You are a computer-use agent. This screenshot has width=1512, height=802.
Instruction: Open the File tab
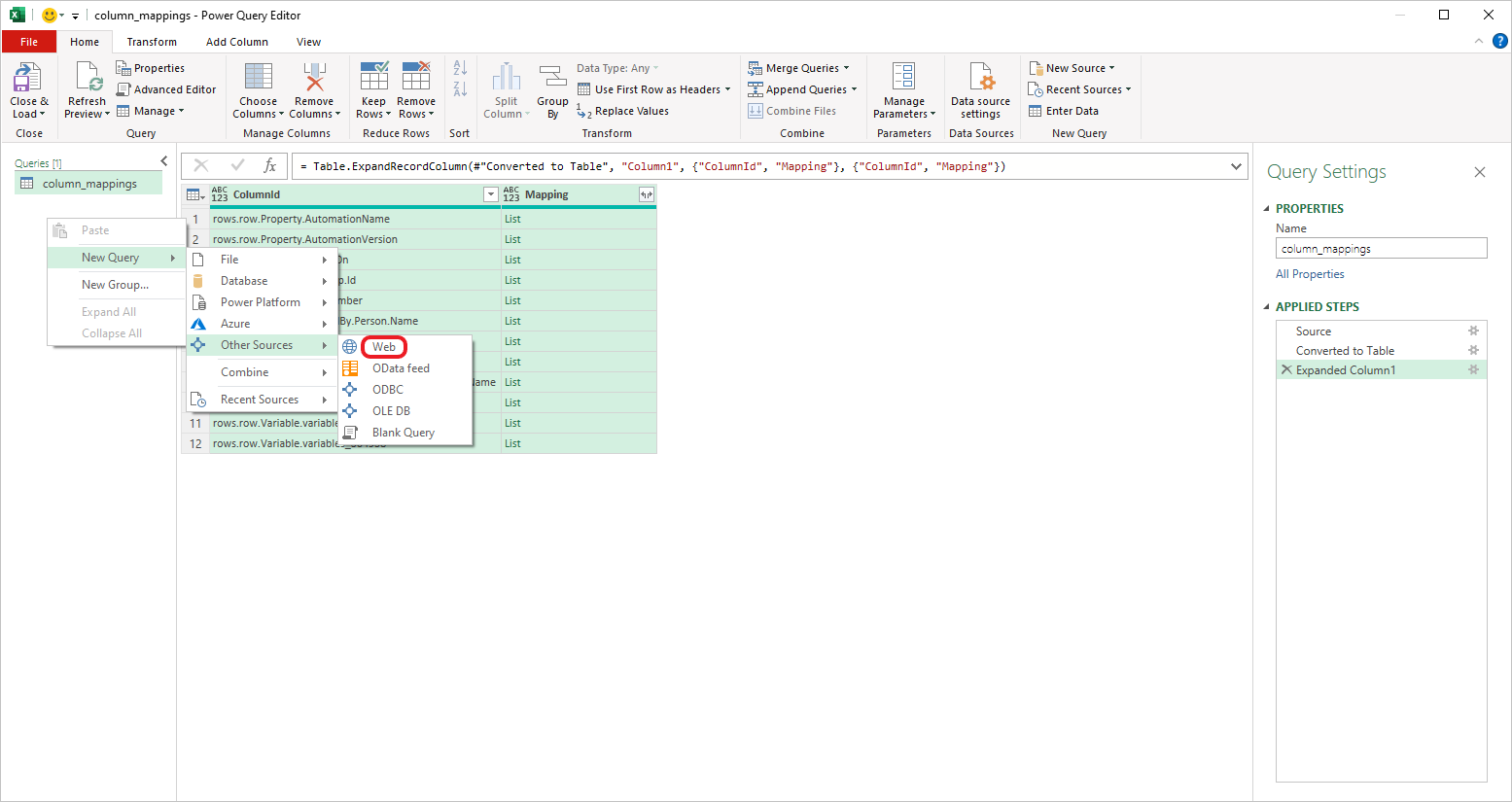tap(29, 42)
